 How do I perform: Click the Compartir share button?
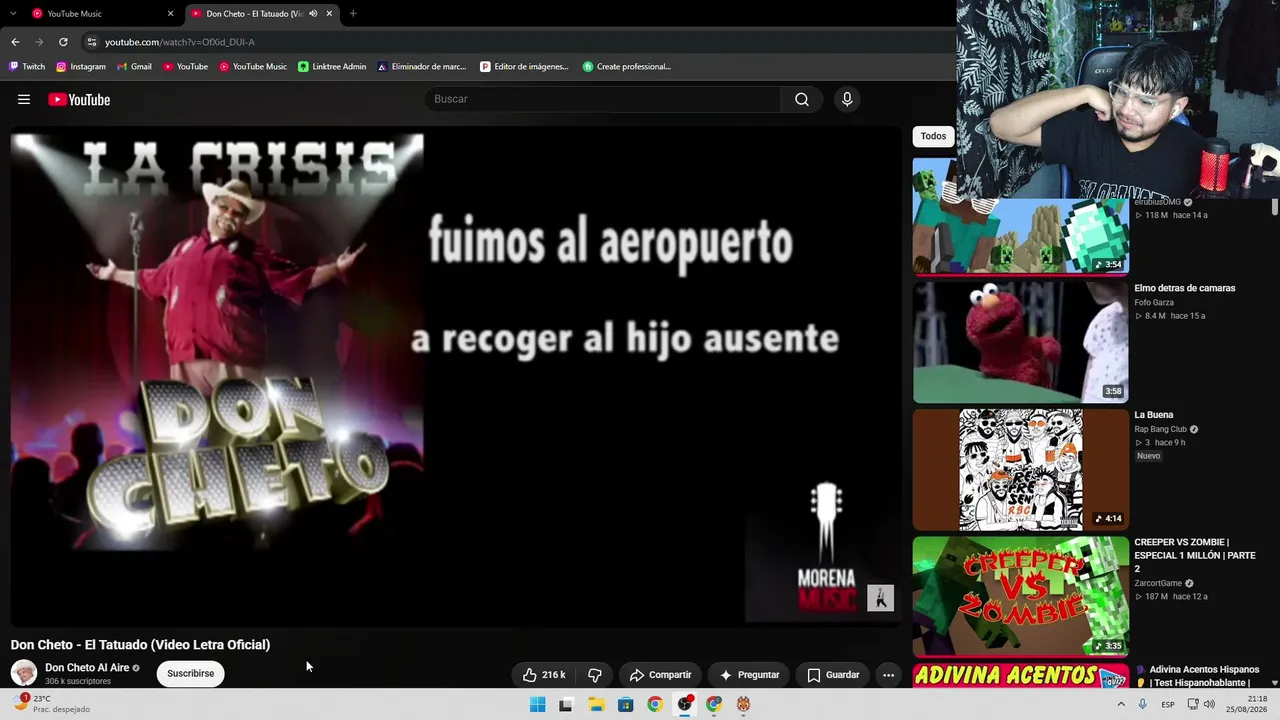[660, 675]
